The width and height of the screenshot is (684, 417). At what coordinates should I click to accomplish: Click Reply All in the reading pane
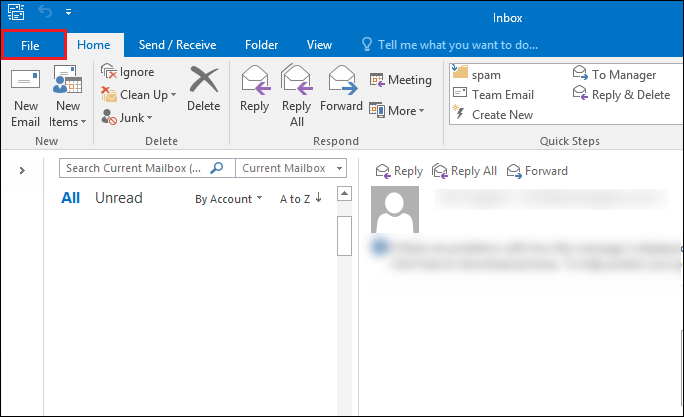tap(464, 171)
